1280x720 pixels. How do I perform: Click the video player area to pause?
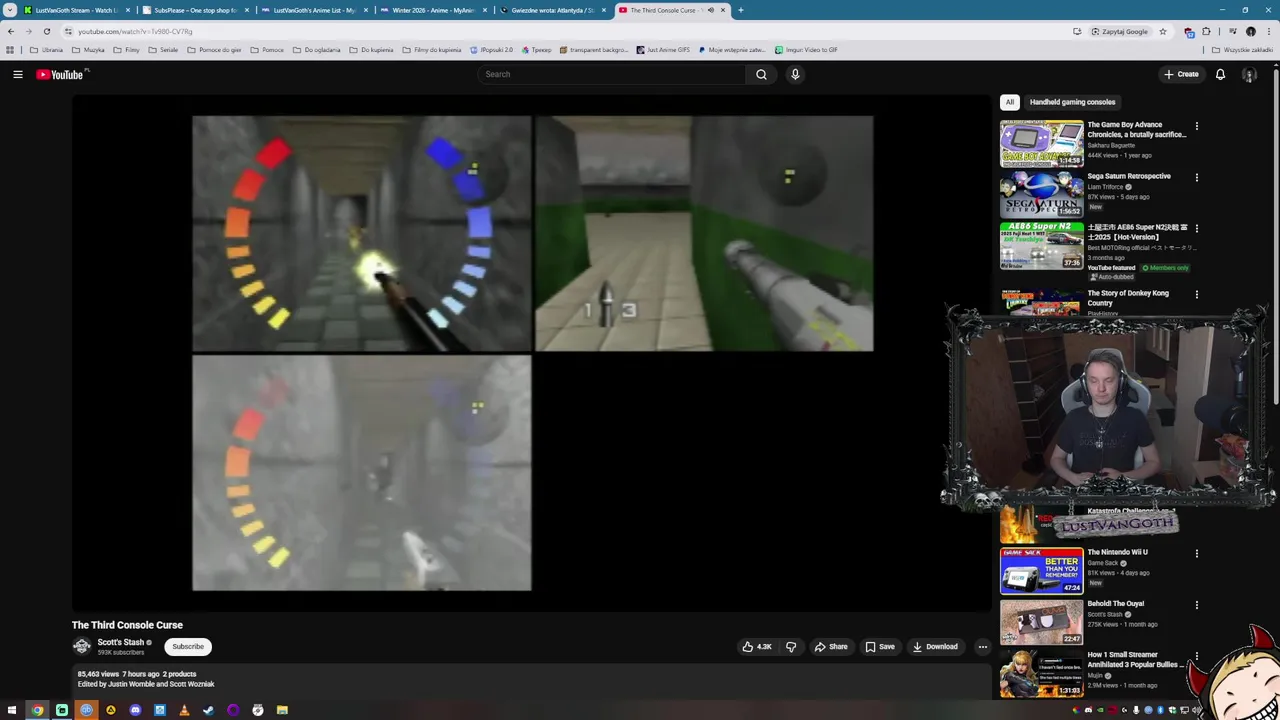click(532, 353)
